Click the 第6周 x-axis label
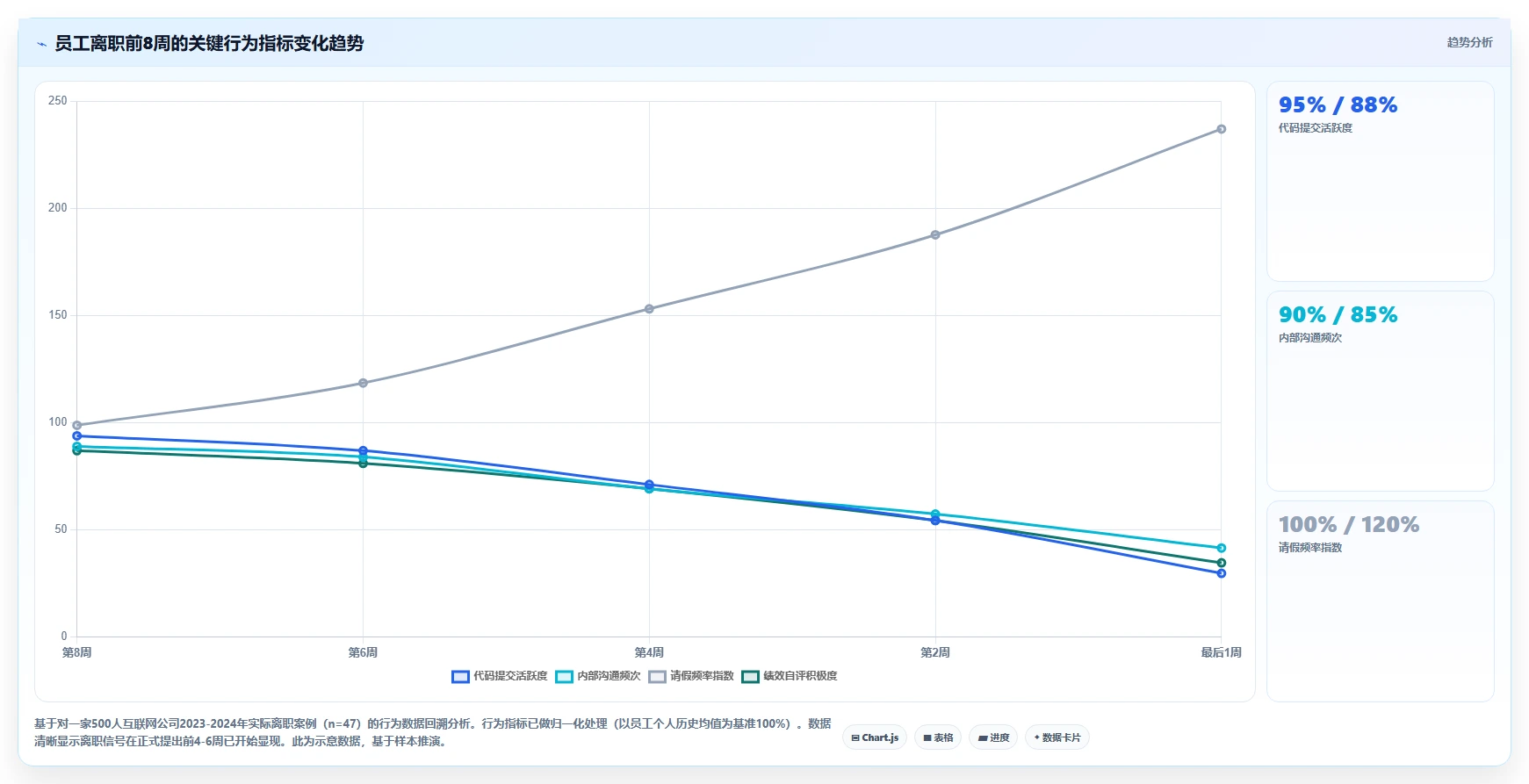The image size is (1529, 784). tap(363, 652)
